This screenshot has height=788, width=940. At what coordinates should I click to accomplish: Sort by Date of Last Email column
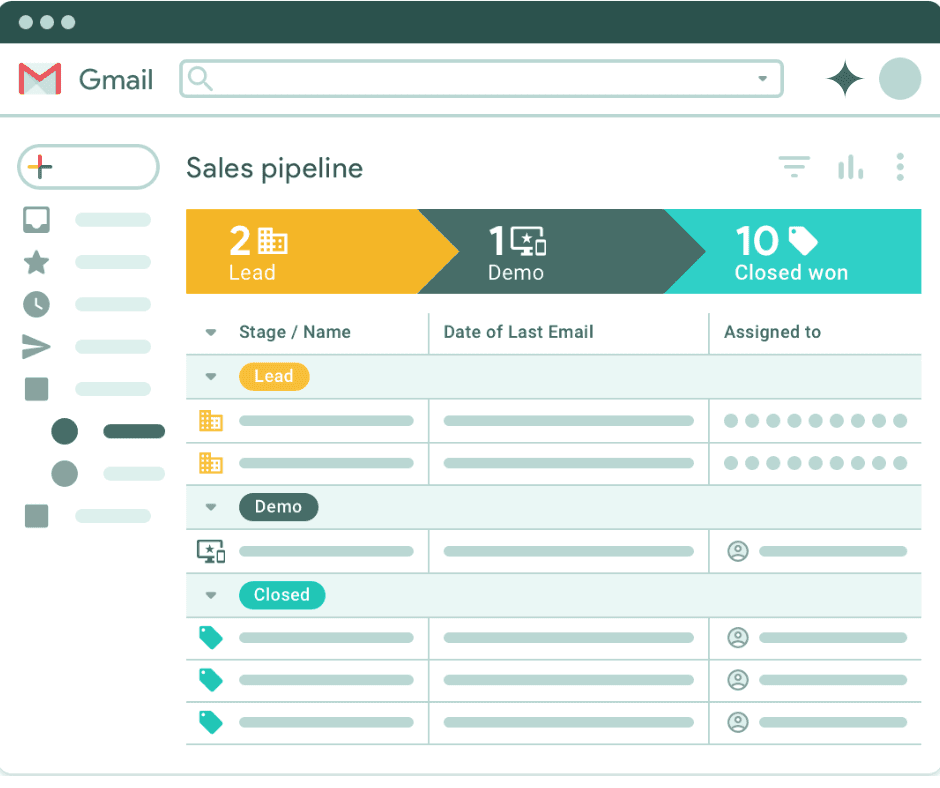click(519, 332)
